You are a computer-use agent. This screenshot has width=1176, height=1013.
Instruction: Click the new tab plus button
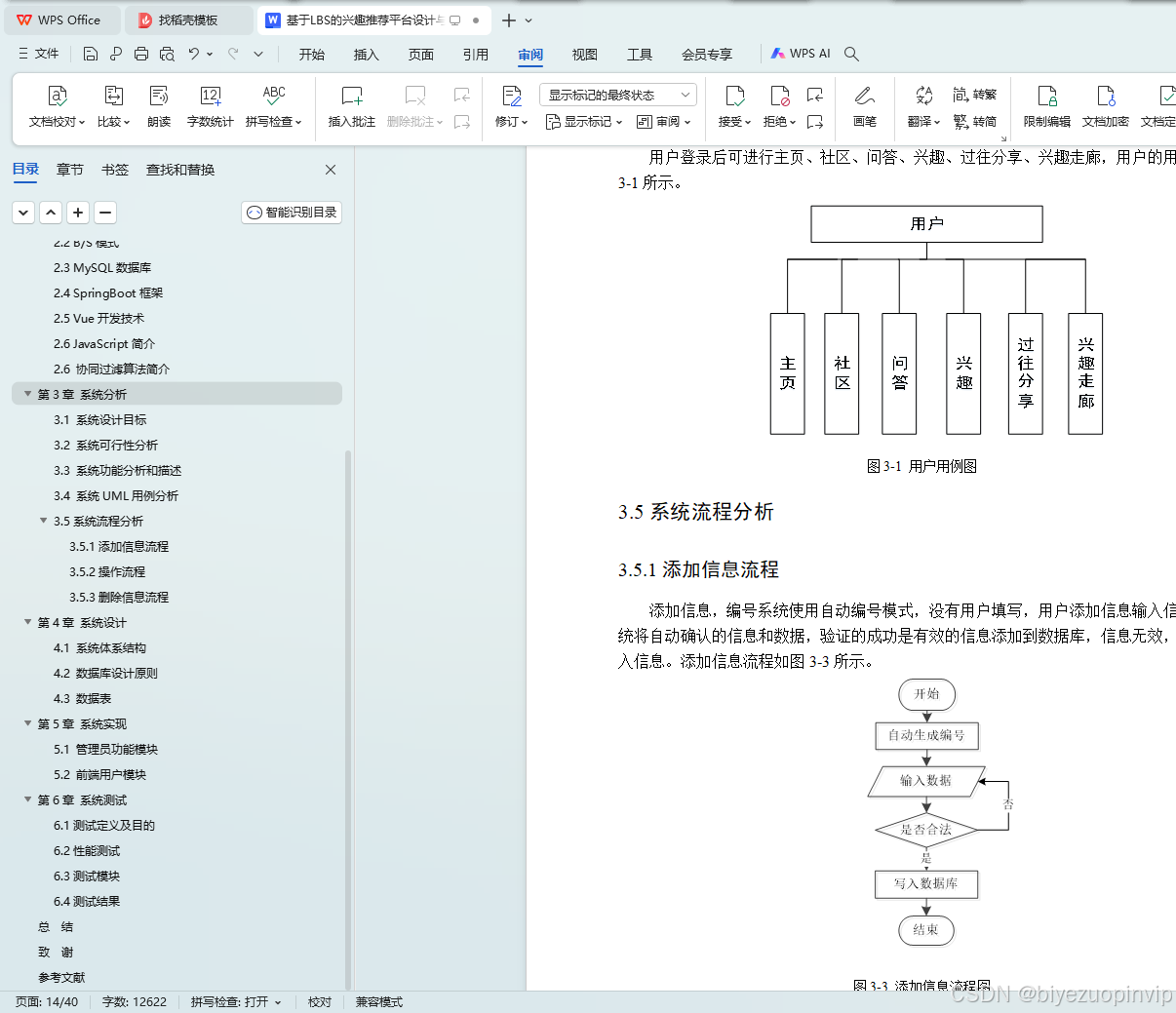click(509, 19)
